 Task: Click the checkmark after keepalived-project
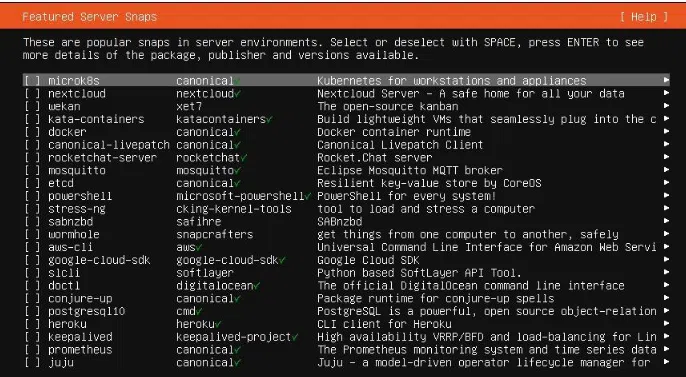tap(295, 337)
